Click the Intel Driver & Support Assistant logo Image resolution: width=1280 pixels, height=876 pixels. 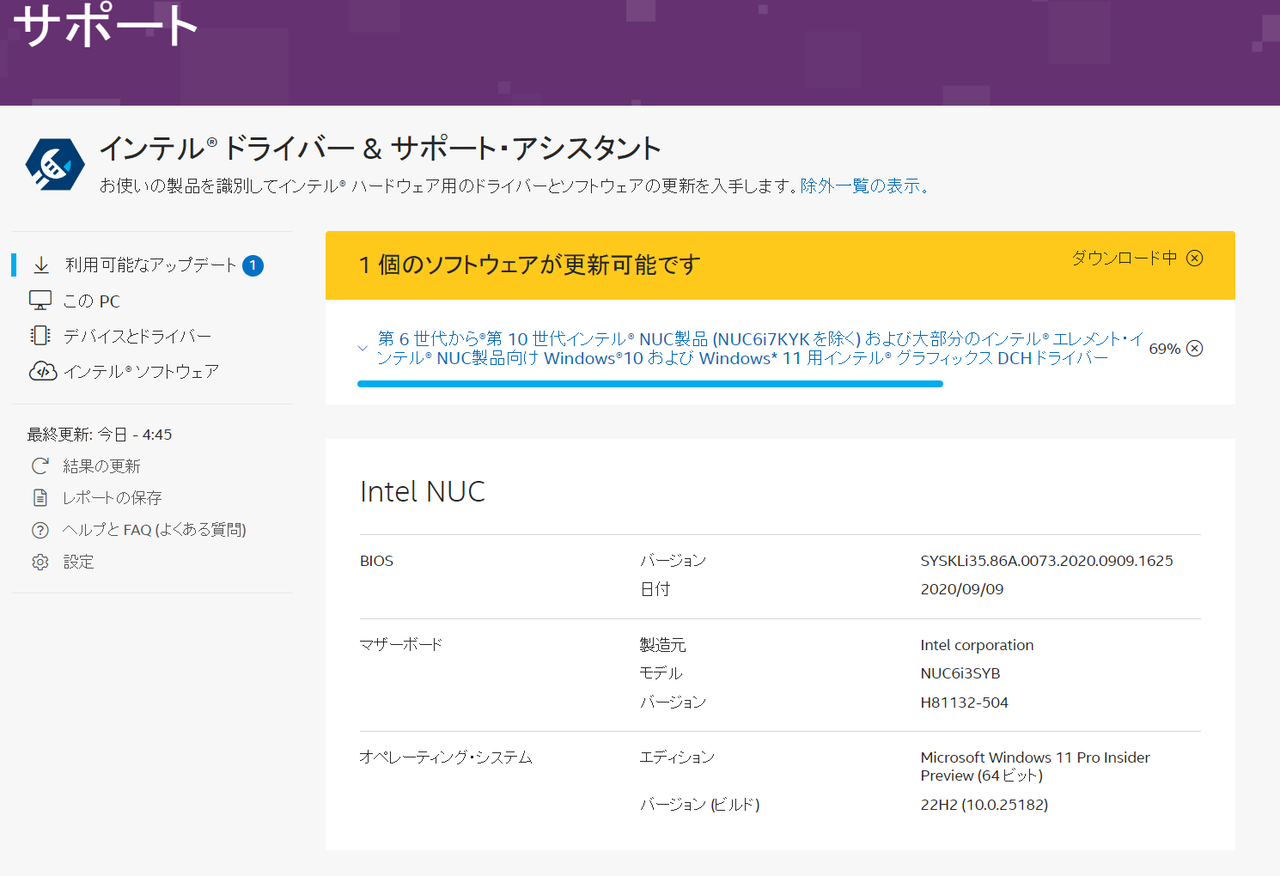tap(55, 164)
